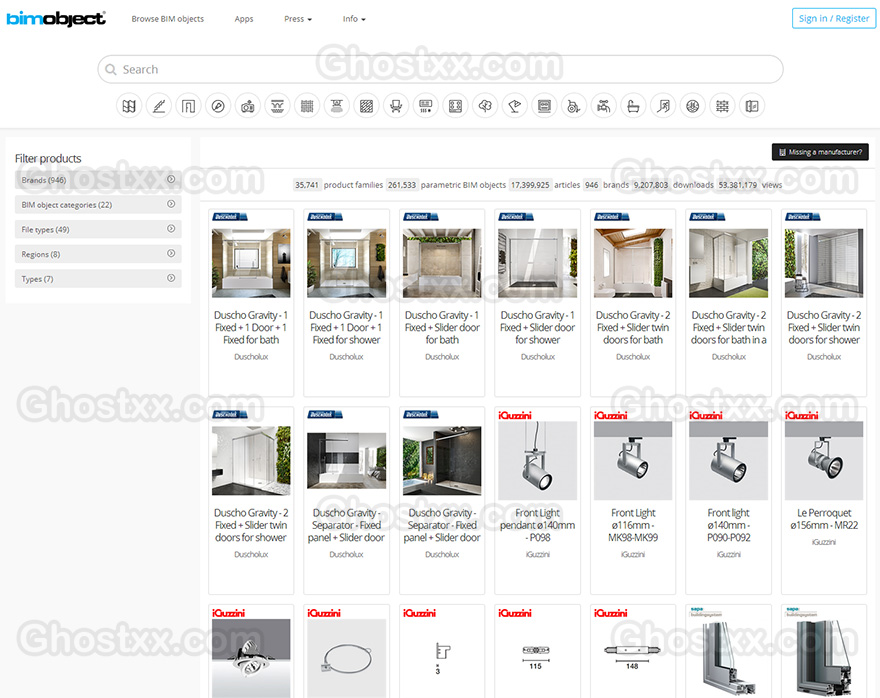Open the compass dial category icon
This screenshot has width=880, height=698.
tap(218, 106)
